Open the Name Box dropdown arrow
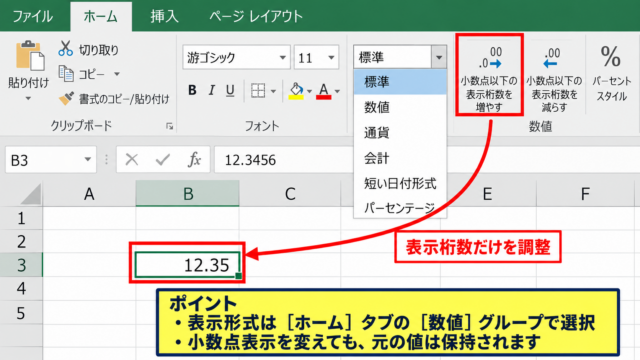Screen dimensions: 640x360 click(x=88, y=159)
